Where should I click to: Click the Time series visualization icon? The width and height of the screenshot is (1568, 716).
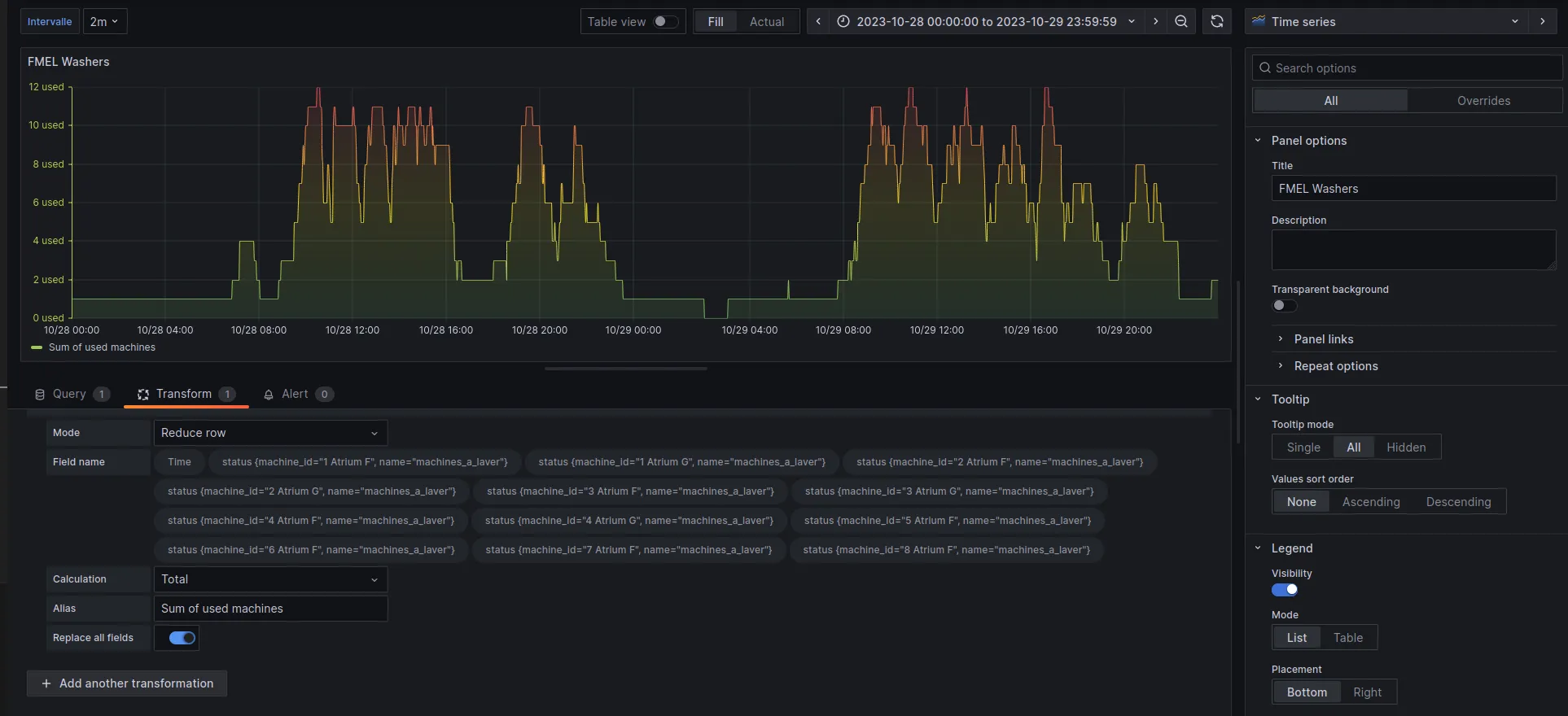(x=1259, y=21)
